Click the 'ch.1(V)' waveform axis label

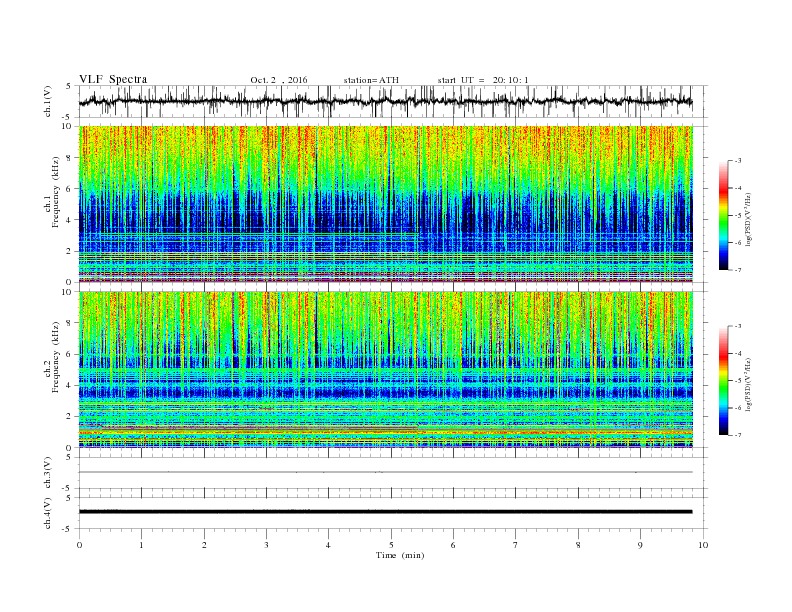tap(48, 101)
